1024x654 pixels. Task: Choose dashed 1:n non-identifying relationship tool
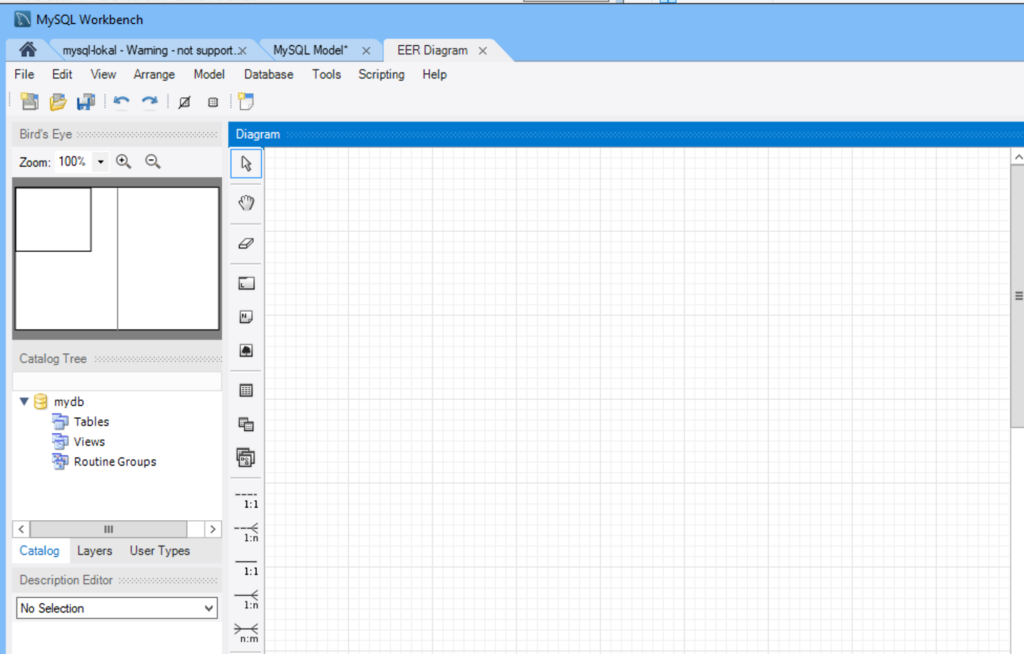(247, 533)
